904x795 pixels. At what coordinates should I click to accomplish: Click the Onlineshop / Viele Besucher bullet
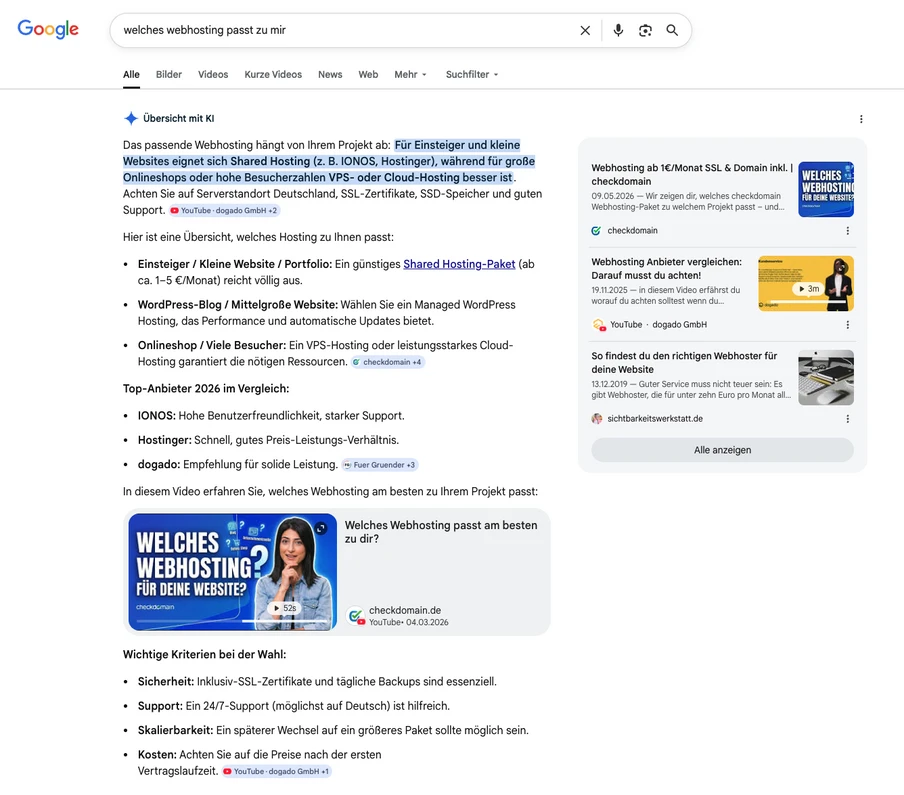[x=325, y=353]
